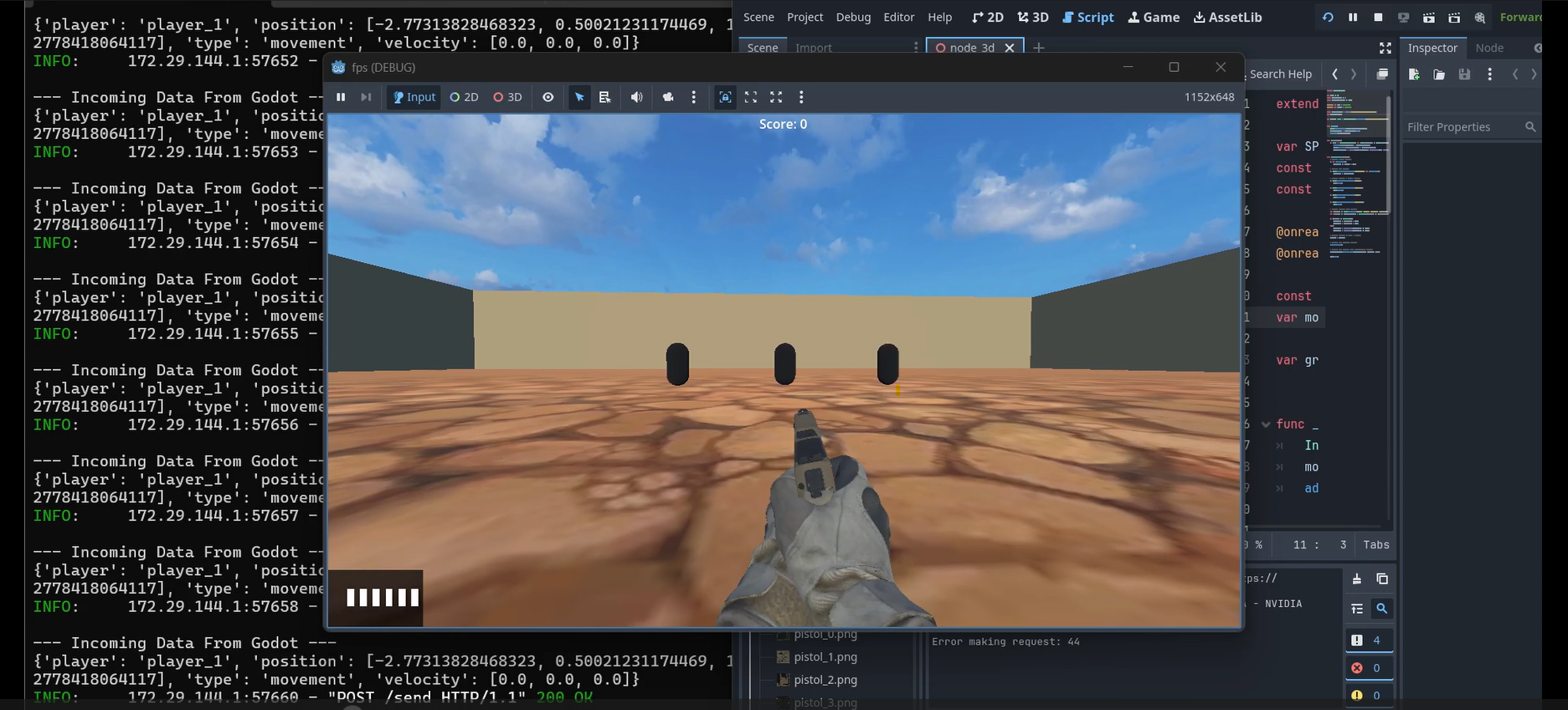
Task: Click the keep aspect expand icon
Action: (751, 97)
